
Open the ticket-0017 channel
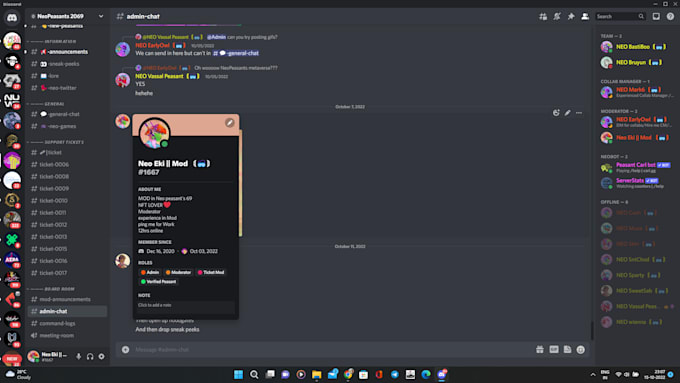click(x=67, y=273)
